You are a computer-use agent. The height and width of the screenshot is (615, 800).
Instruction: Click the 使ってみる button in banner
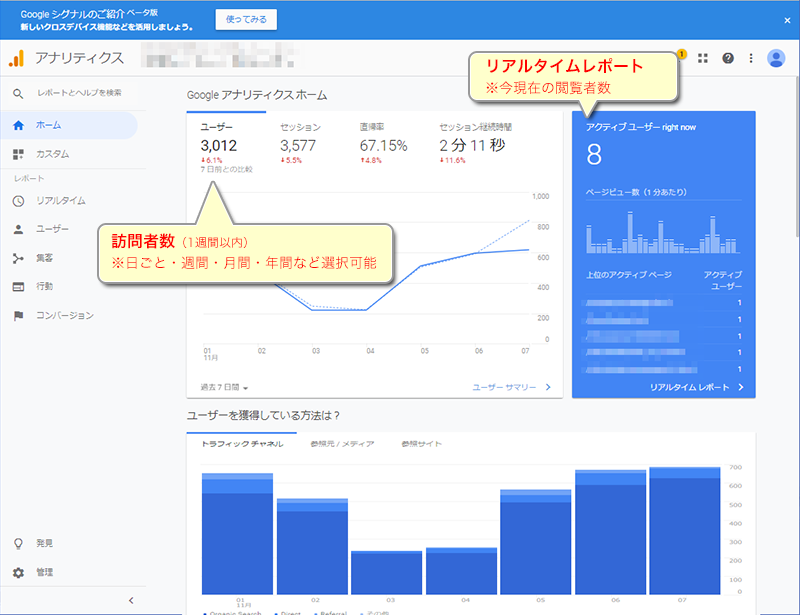[x=246, y=20]
